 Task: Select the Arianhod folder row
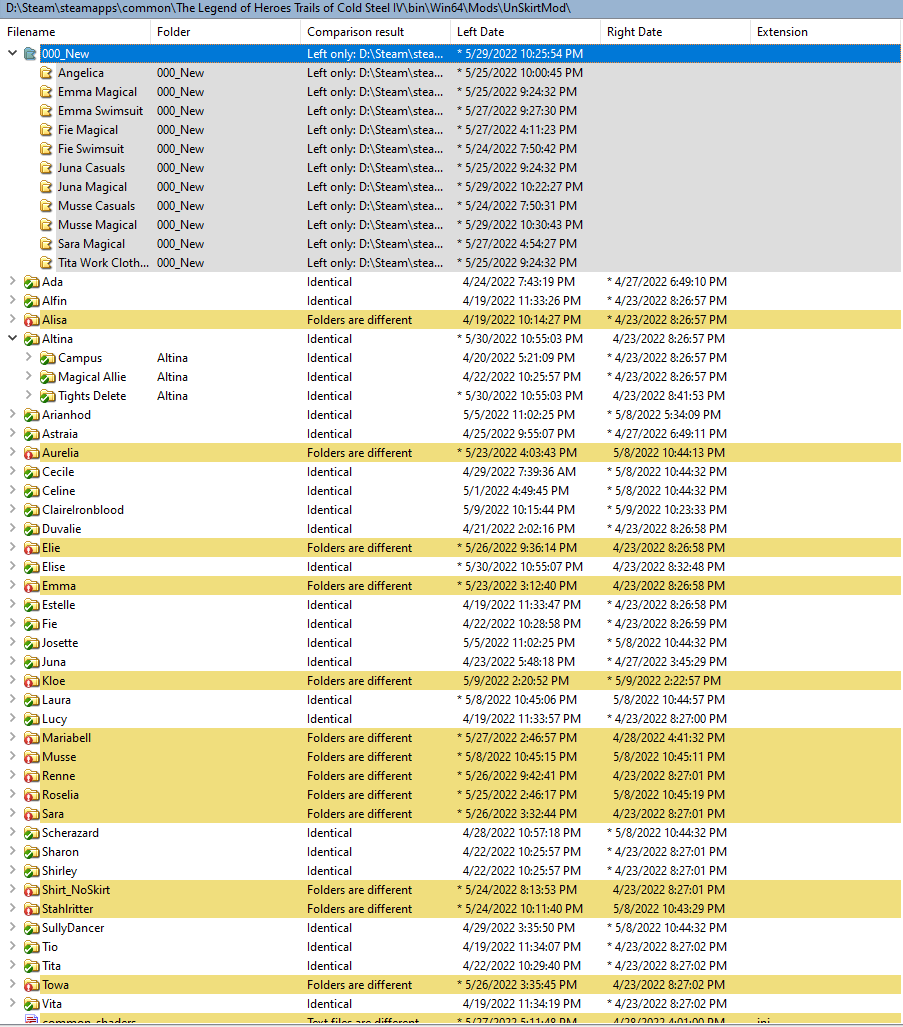click(451, 415)
